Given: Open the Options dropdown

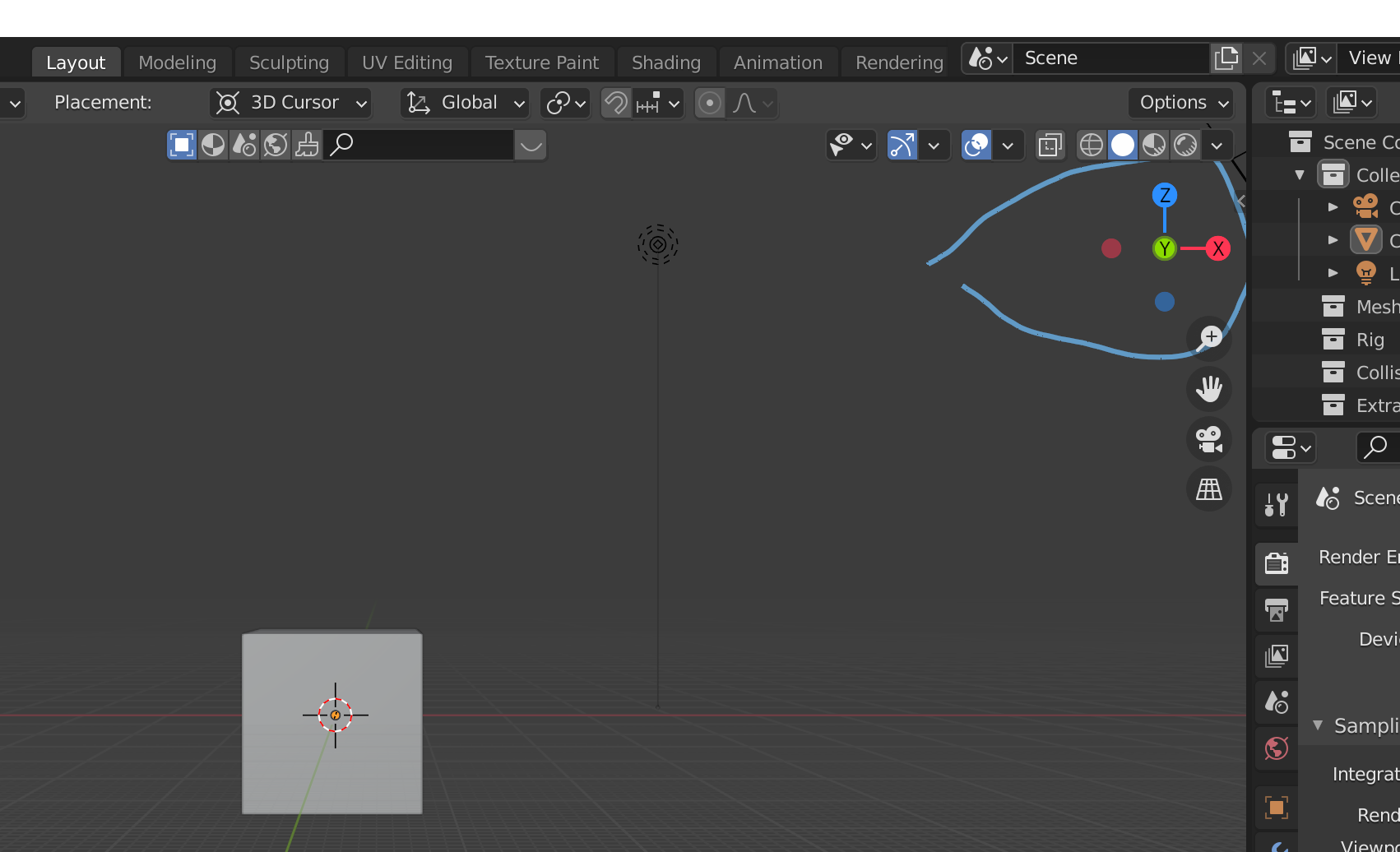Looking at the screenshot, I should pos(1181,103).
